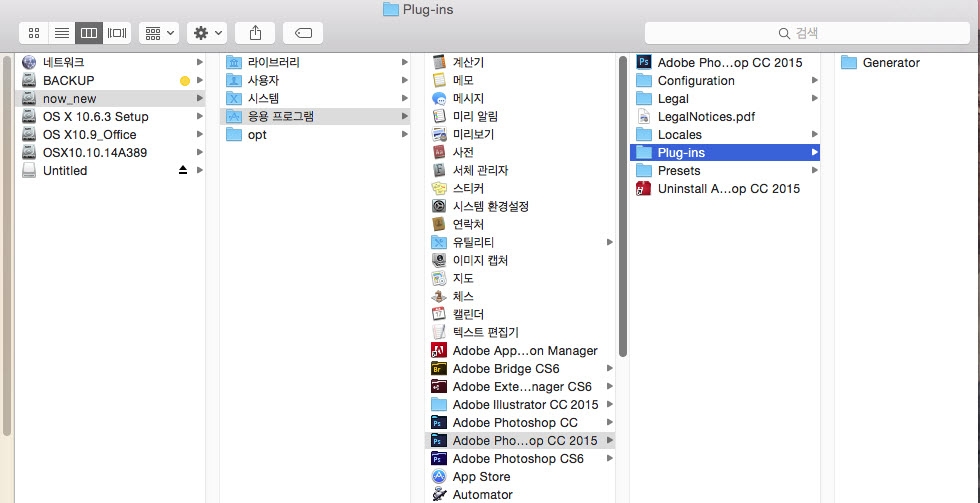Open the item arrangement dropdown
The height and width of the screenshot is (503, 980).
click(x=159, y=33)
